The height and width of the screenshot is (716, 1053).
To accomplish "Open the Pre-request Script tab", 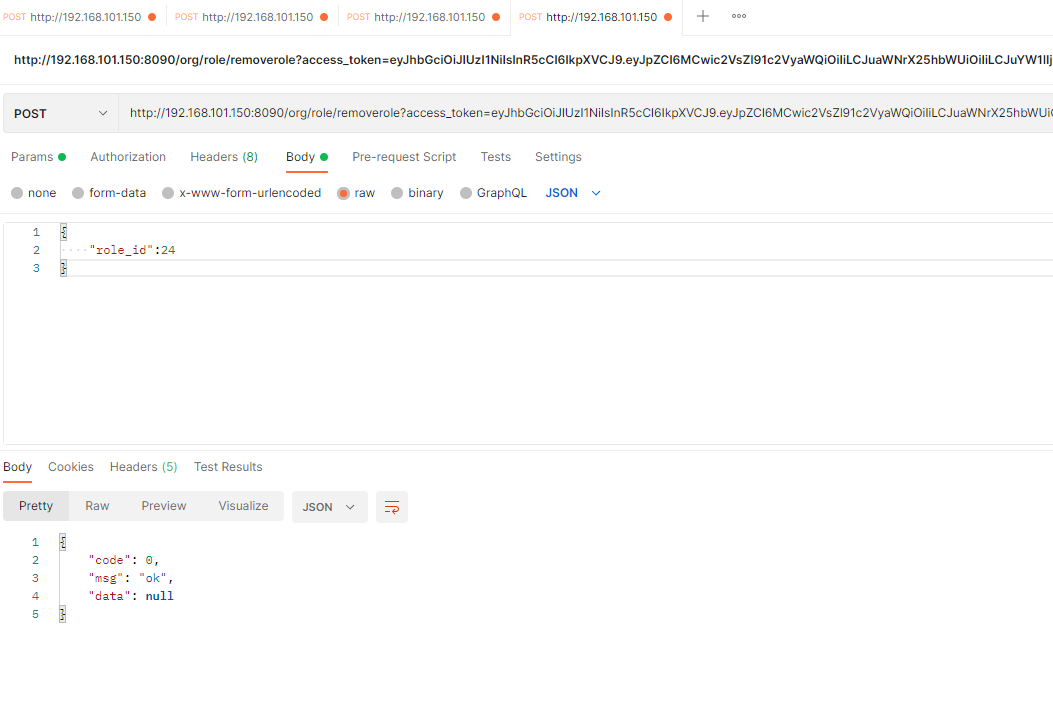I will 404,157.
